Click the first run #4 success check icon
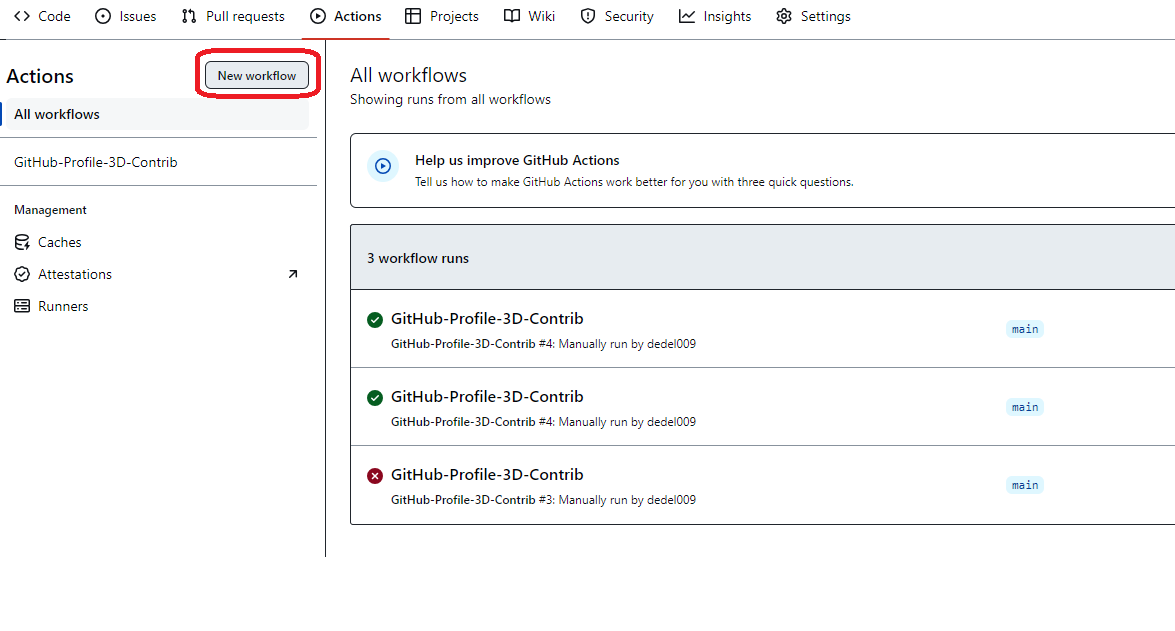 pos(375,320)
